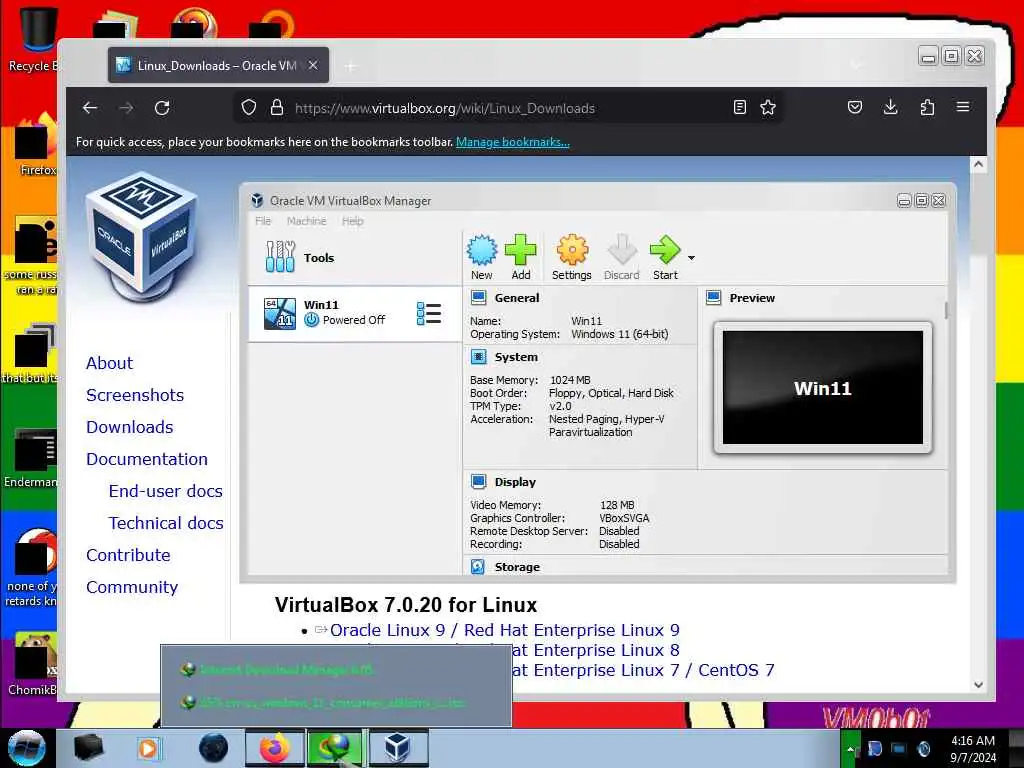Click the details pane vertical scrollbar
1024x768 pixels.
946,311
